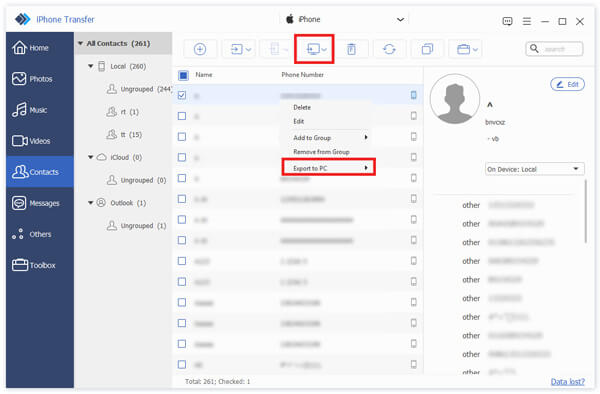Uncheck the first contact's checkbox
Image resolution: width=600 pixels, height=394 pixels.
click(x=182, y=95)
